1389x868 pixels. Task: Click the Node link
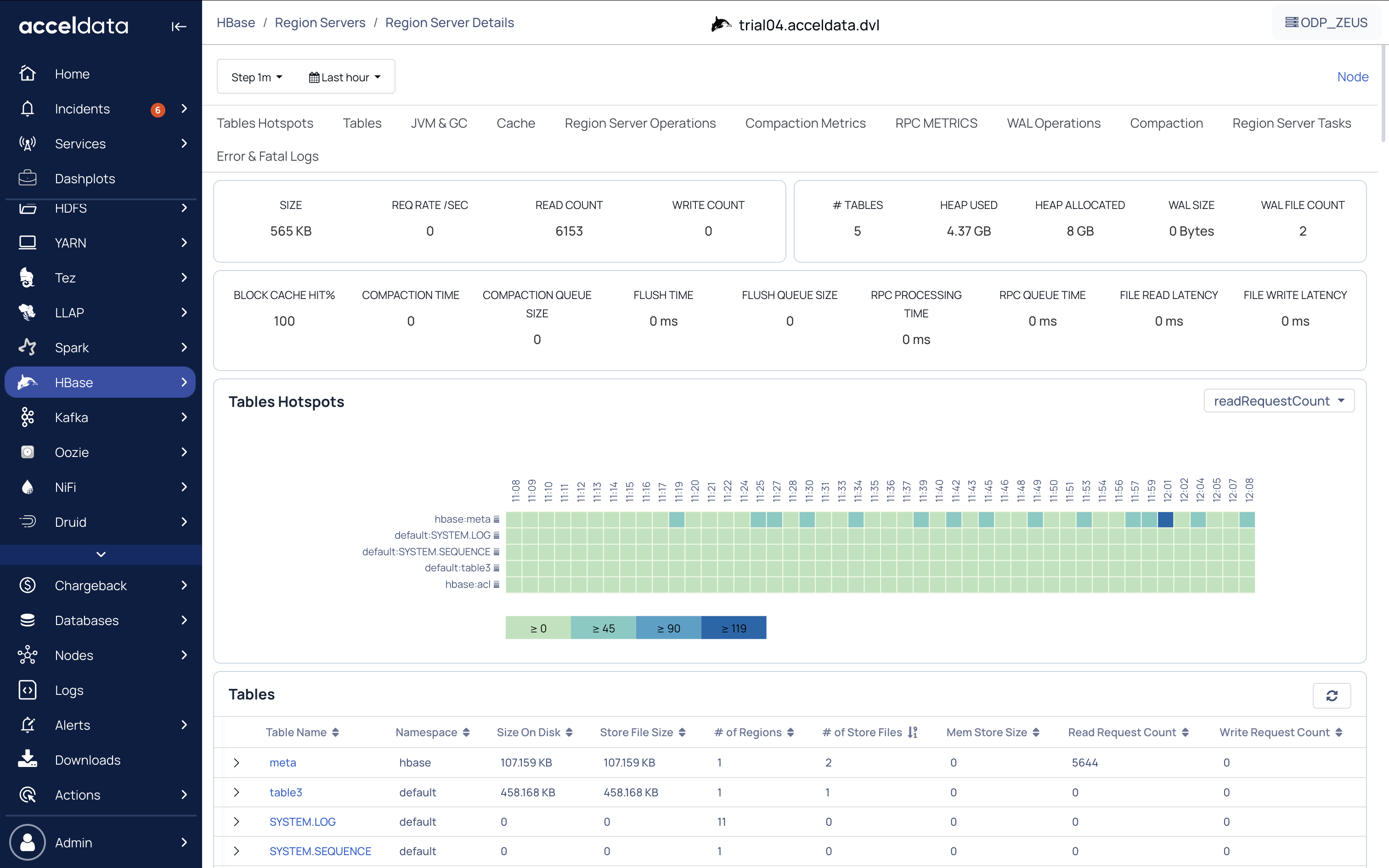pyautogui.click(x=1352, y=76)
